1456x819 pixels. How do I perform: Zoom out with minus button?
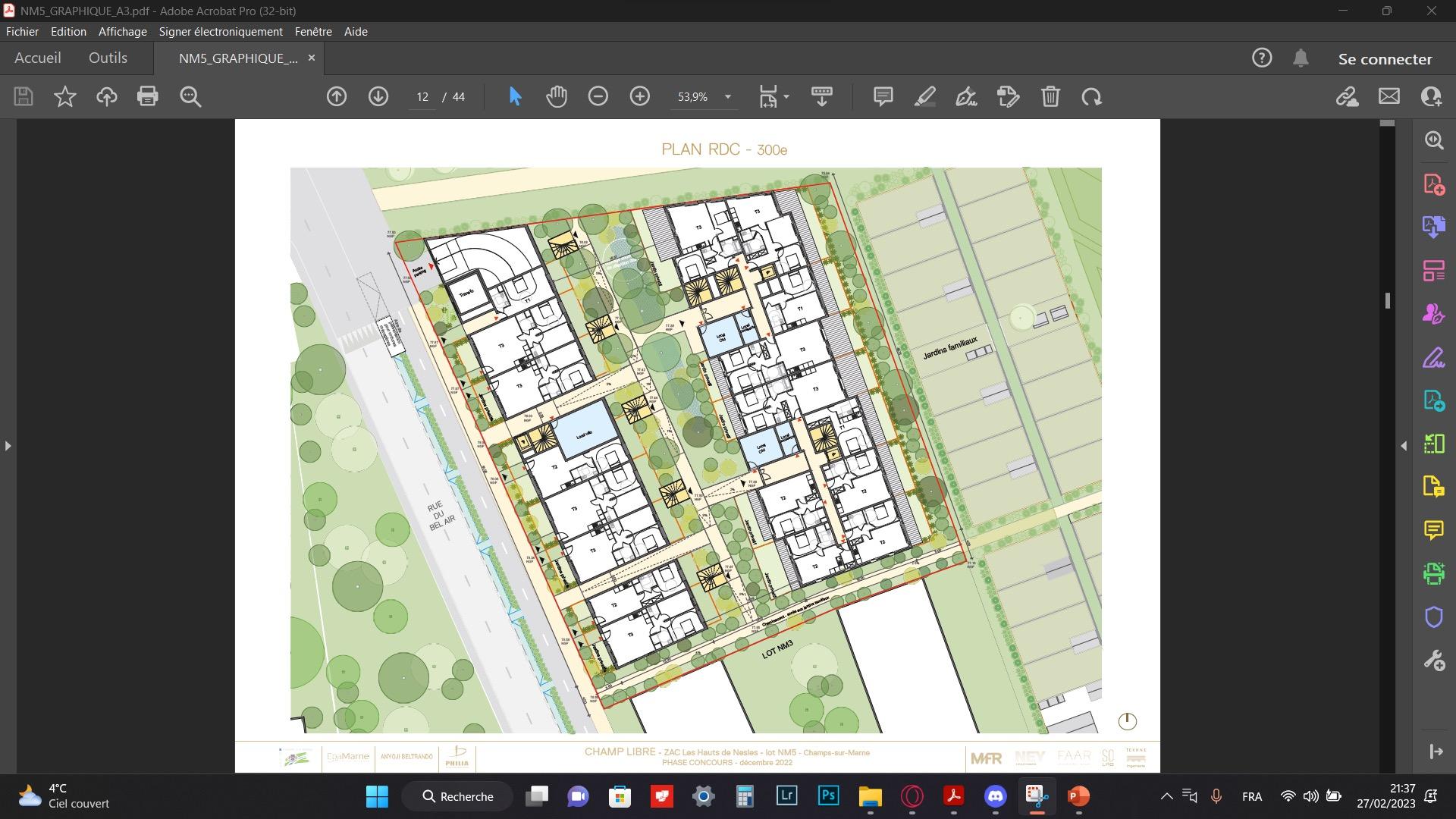click(598, 96)
